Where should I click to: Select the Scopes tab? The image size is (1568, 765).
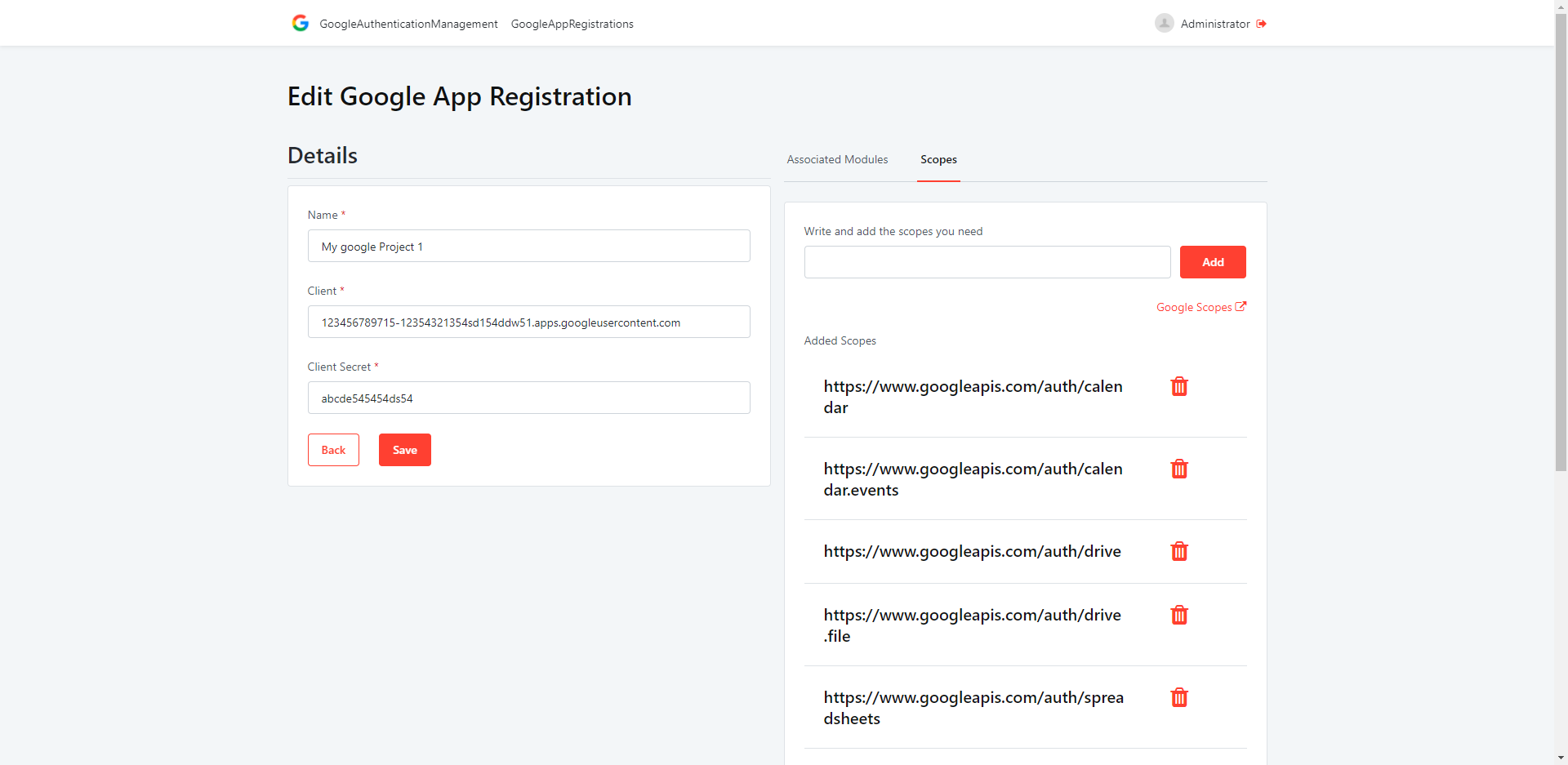pos(938,159)
